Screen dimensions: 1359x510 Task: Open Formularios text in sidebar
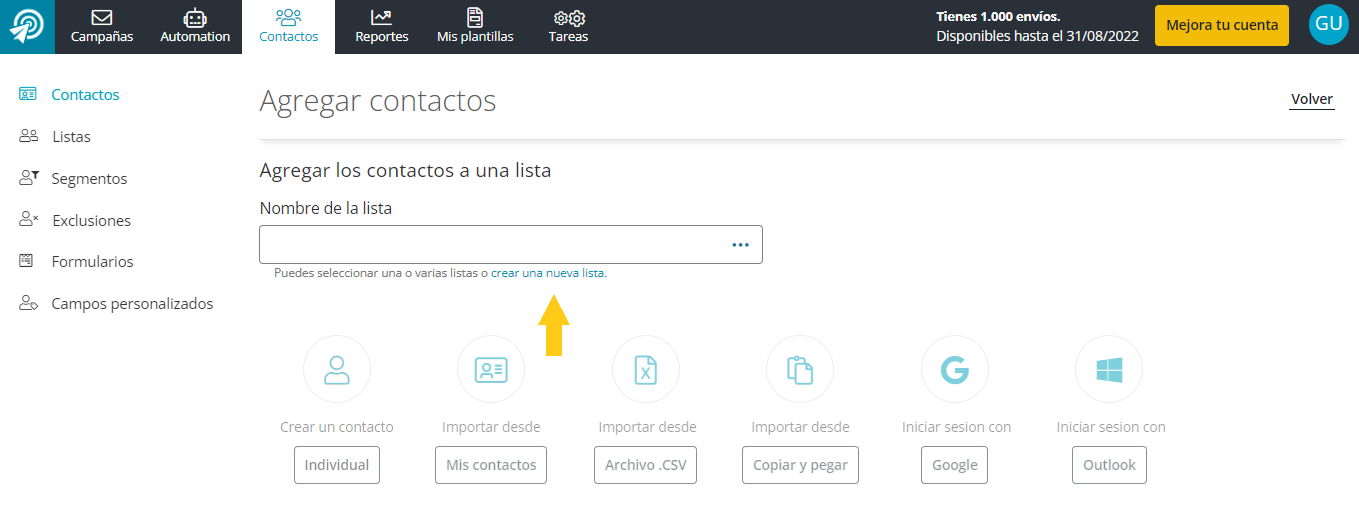click(x=92, y=262)
